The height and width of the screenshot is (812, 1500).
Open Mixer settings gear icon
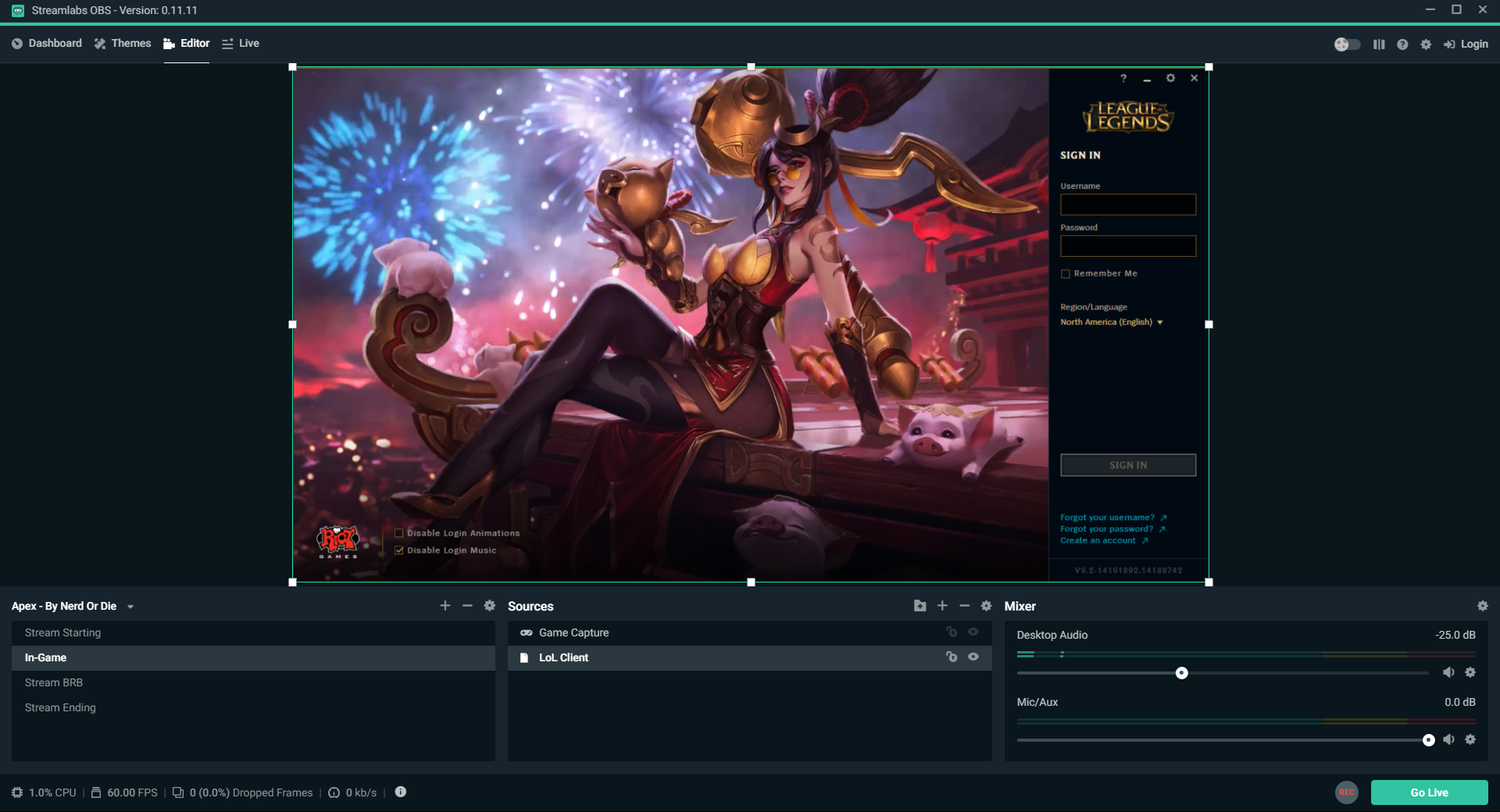1483,606
